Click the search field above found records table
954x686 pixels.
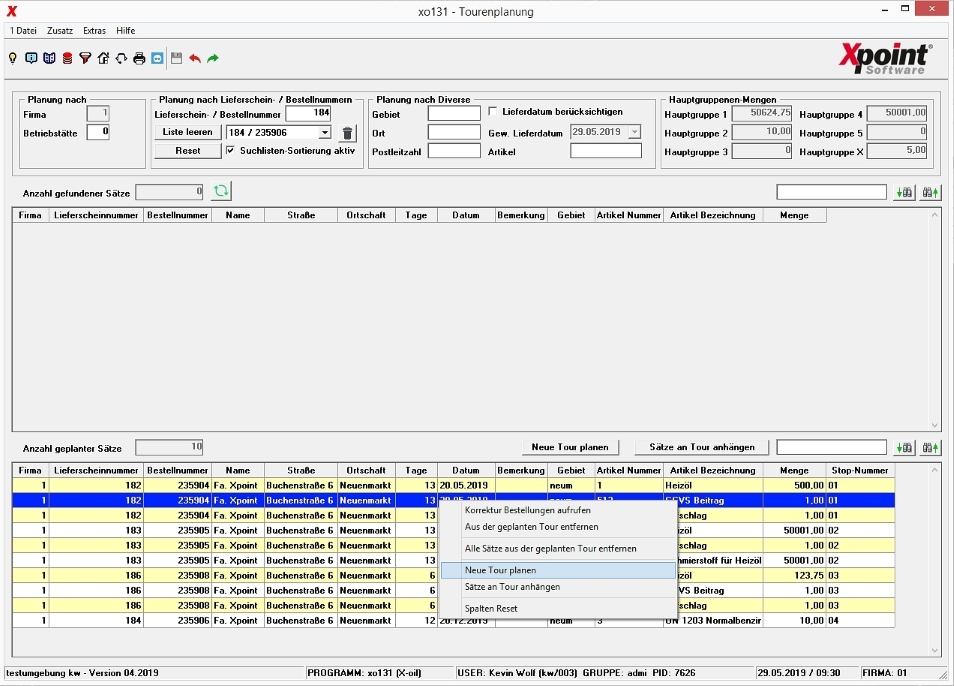tap(831, 193)
